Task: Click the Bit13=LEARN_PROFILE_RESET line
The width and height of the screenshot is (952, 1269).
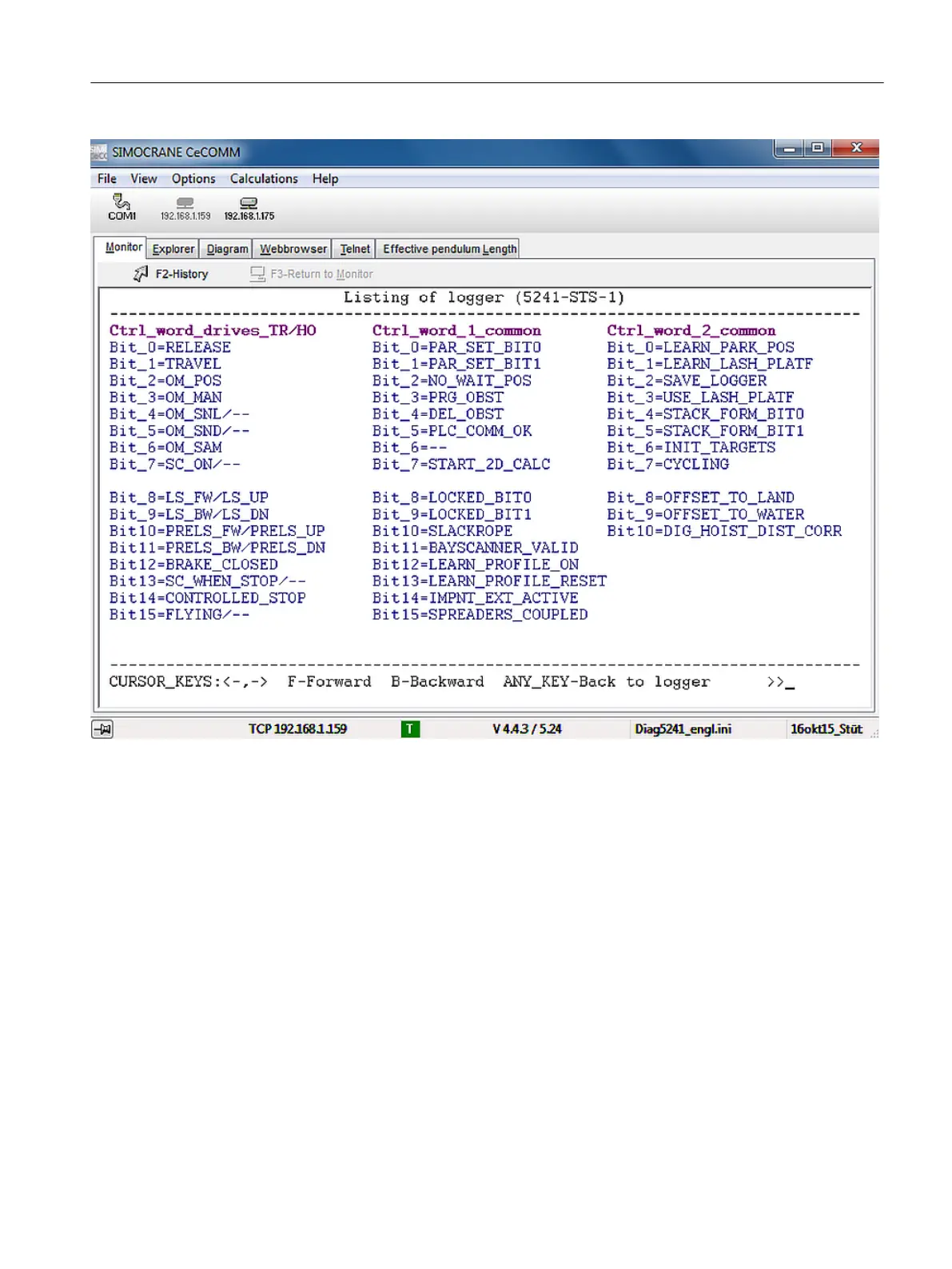Action: 489,581
